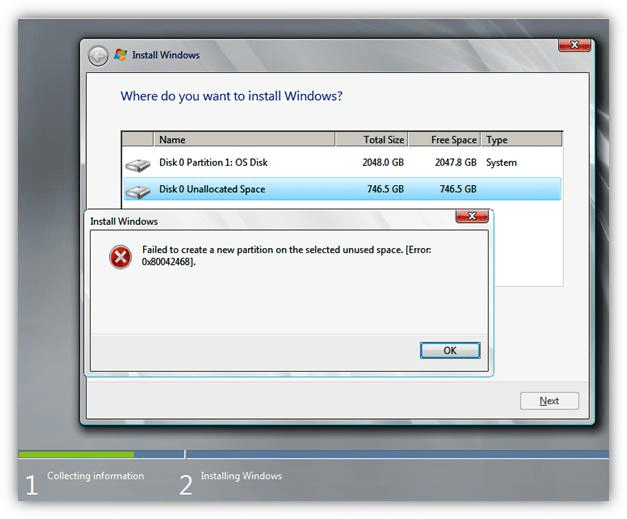
Task: Click the Next button
Action: click(549, 401)
